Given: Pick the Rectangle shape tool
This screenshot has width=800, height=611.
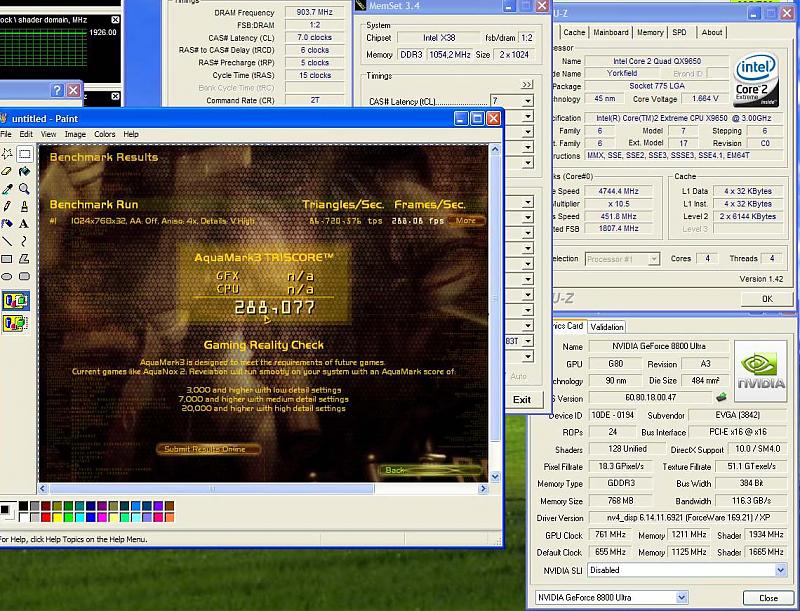Looking at the screenshot, I should click(x=7, y=259).
